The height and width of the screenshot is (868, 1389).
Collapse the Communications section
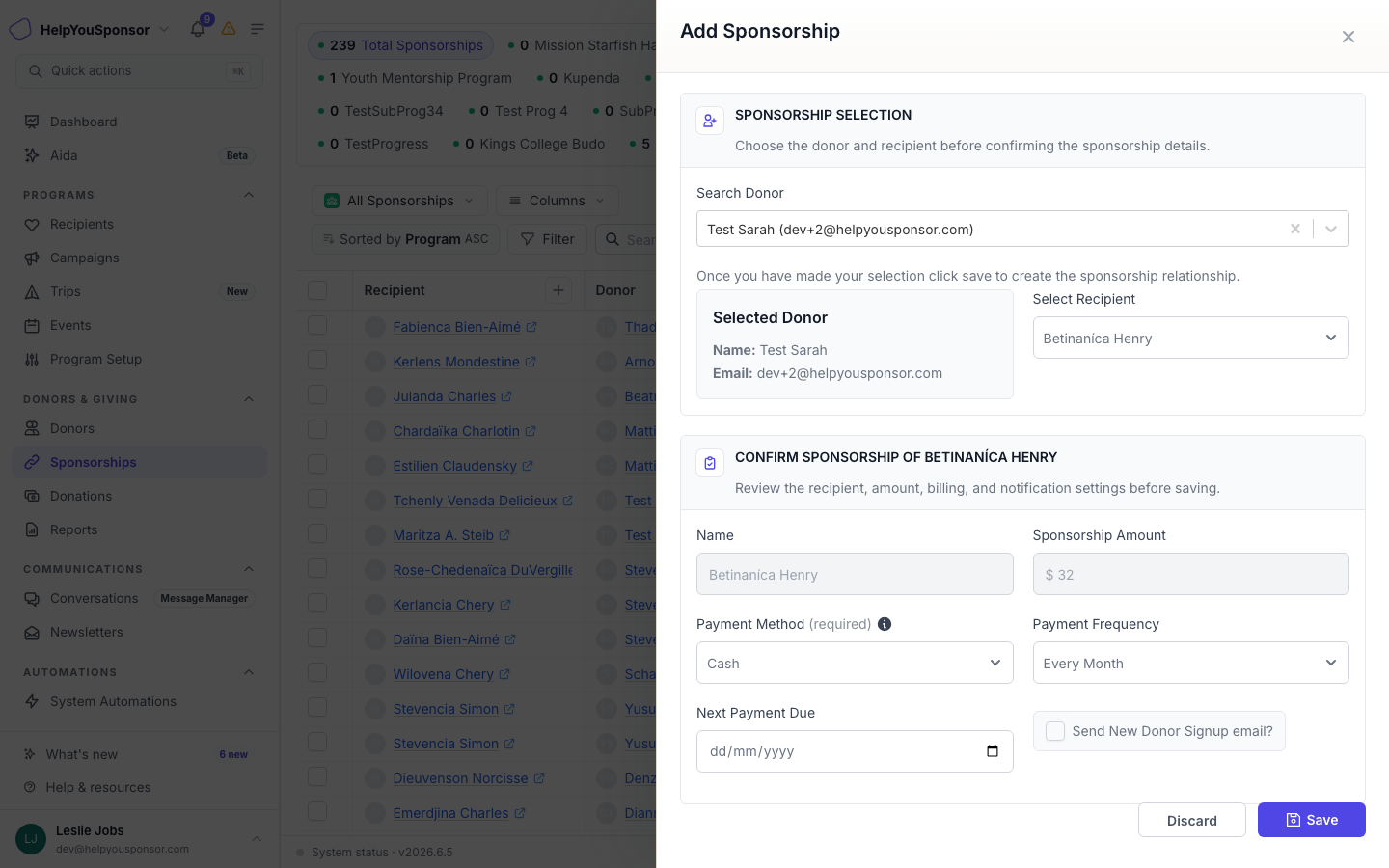click(x=249, y=569)
